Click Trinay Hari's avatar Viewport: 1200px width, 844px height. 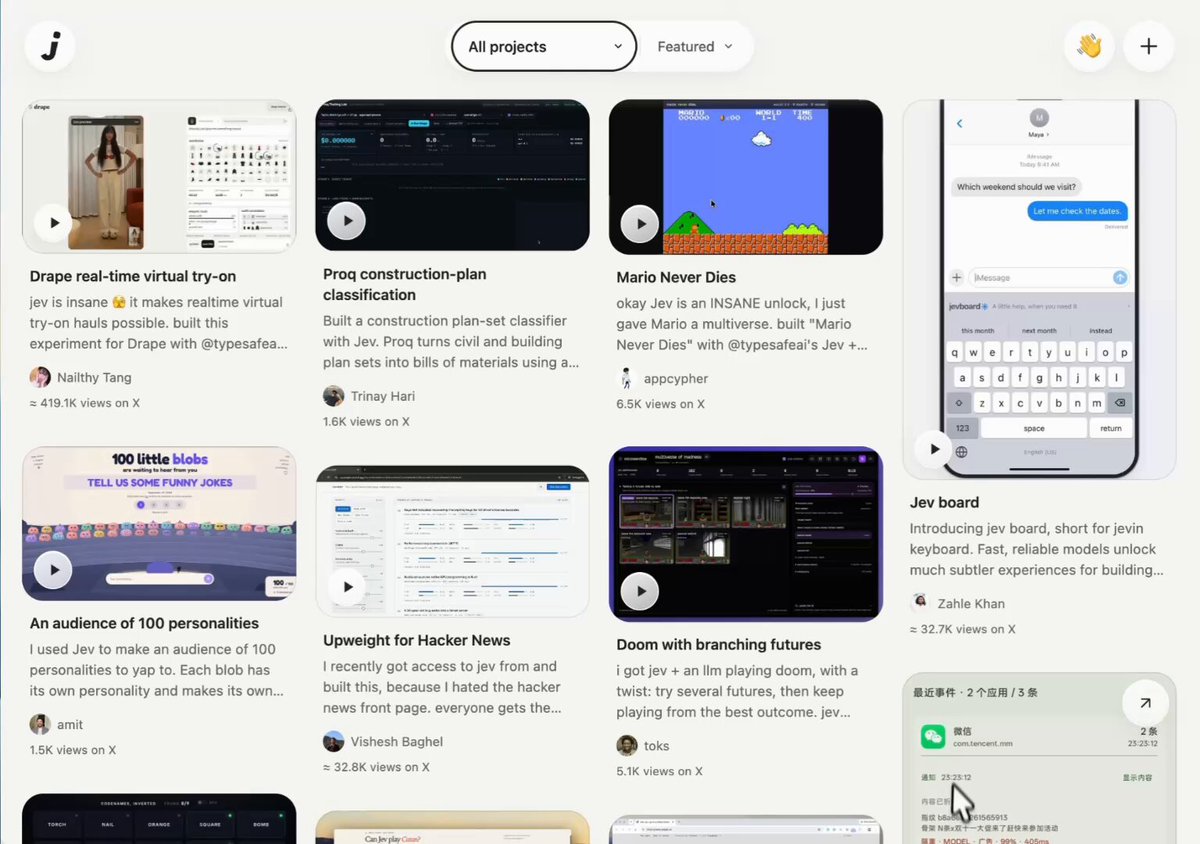[334, 396]
